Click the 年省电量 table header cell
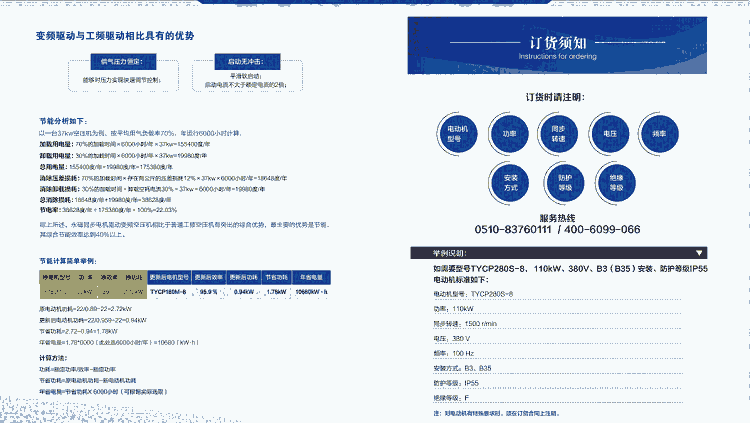This screenshot has width=750, height=423. point(310,275)
